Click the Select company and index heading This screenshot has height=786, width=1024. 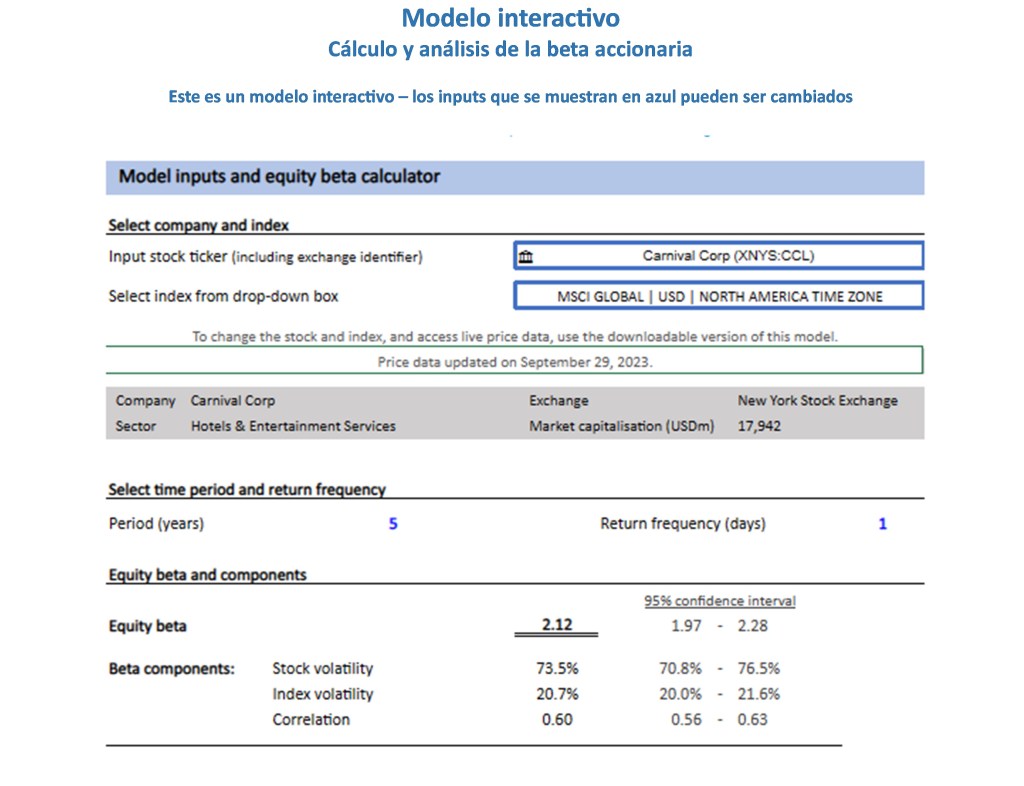pos(198,225)
